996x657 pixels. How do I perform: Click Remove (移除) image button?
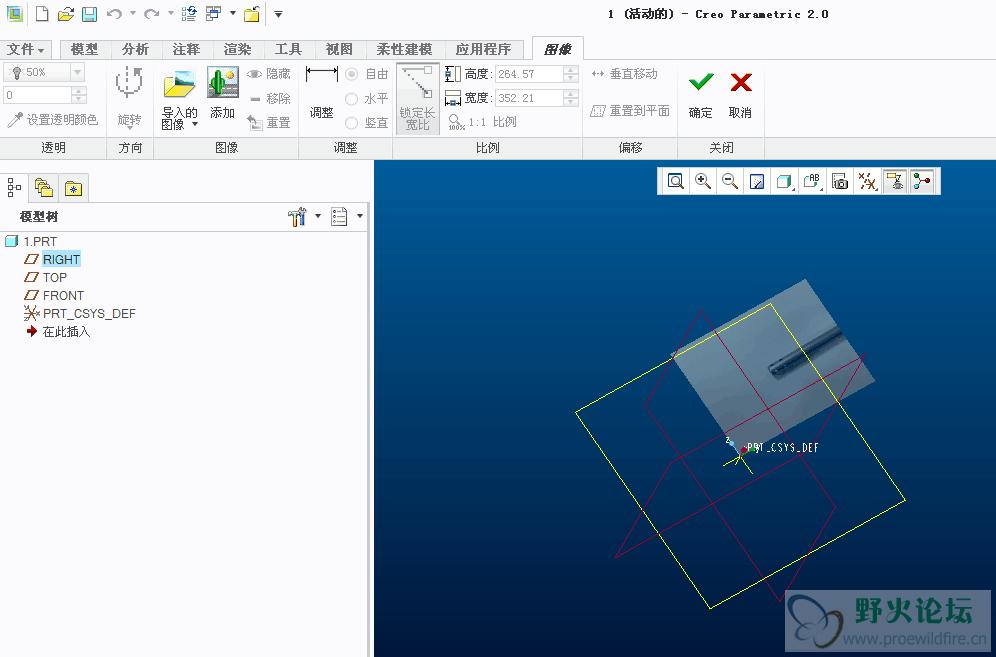[269, 98]
